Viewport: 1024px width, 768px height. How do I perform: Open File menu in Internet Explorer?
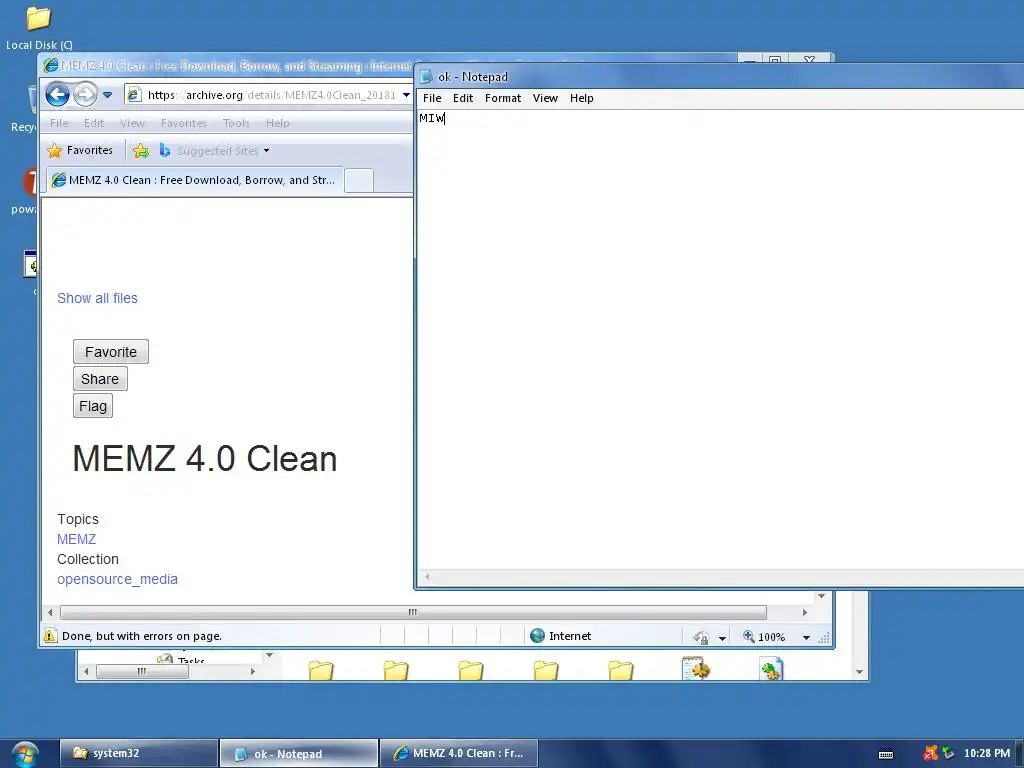pyautogui.click(x=59, y=123)
